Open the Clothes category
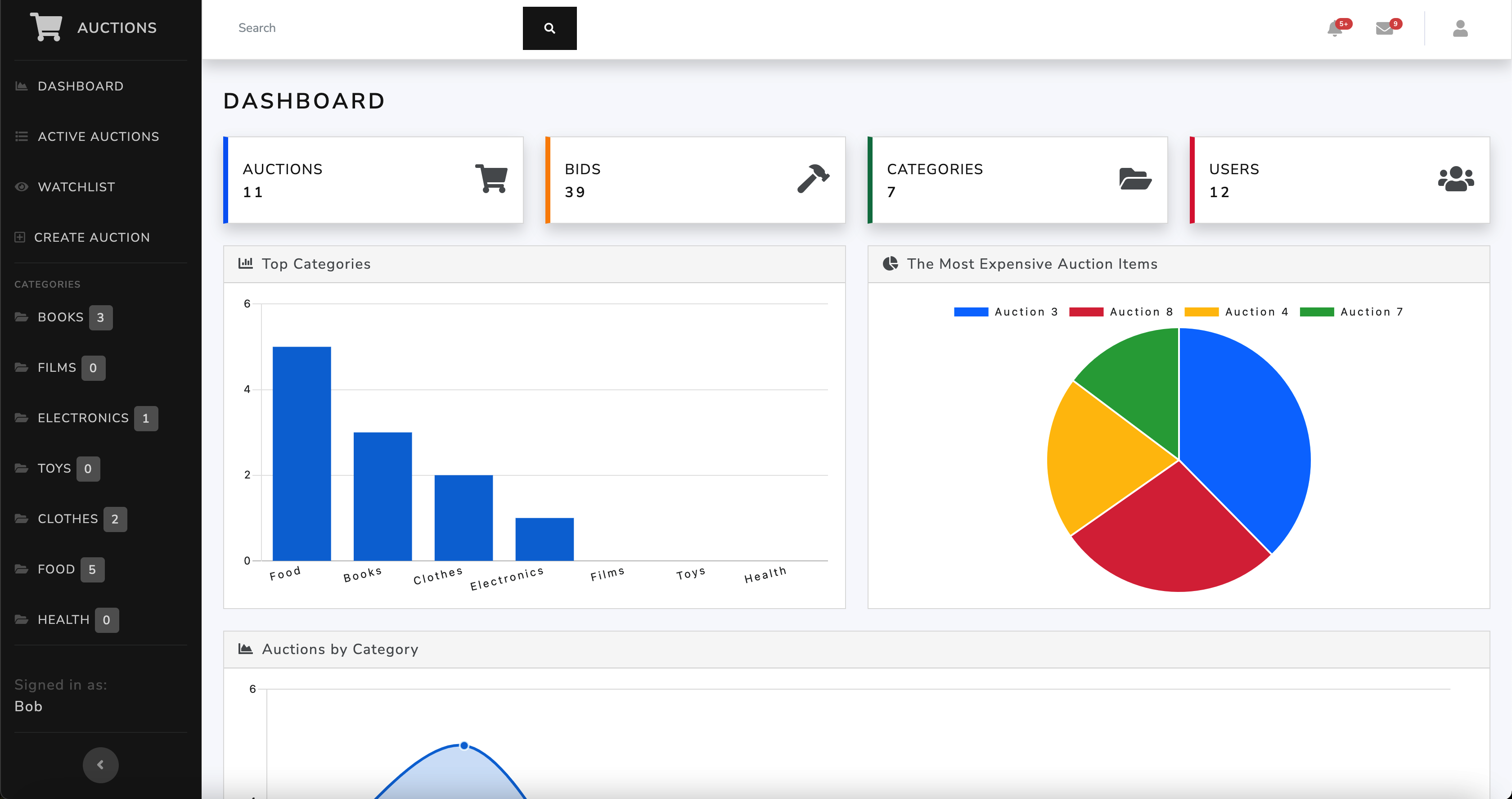 71,519
